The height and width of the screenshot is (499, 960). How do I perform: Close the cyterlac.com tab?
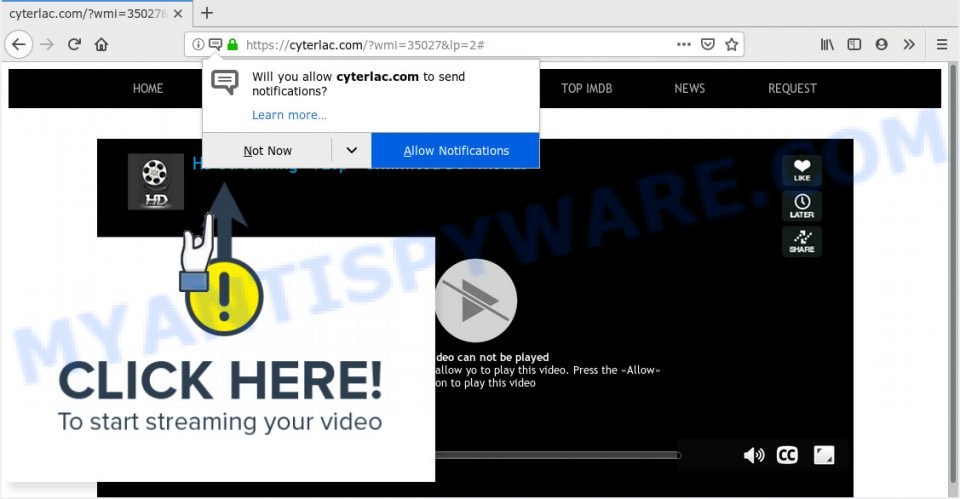point(178,13)
